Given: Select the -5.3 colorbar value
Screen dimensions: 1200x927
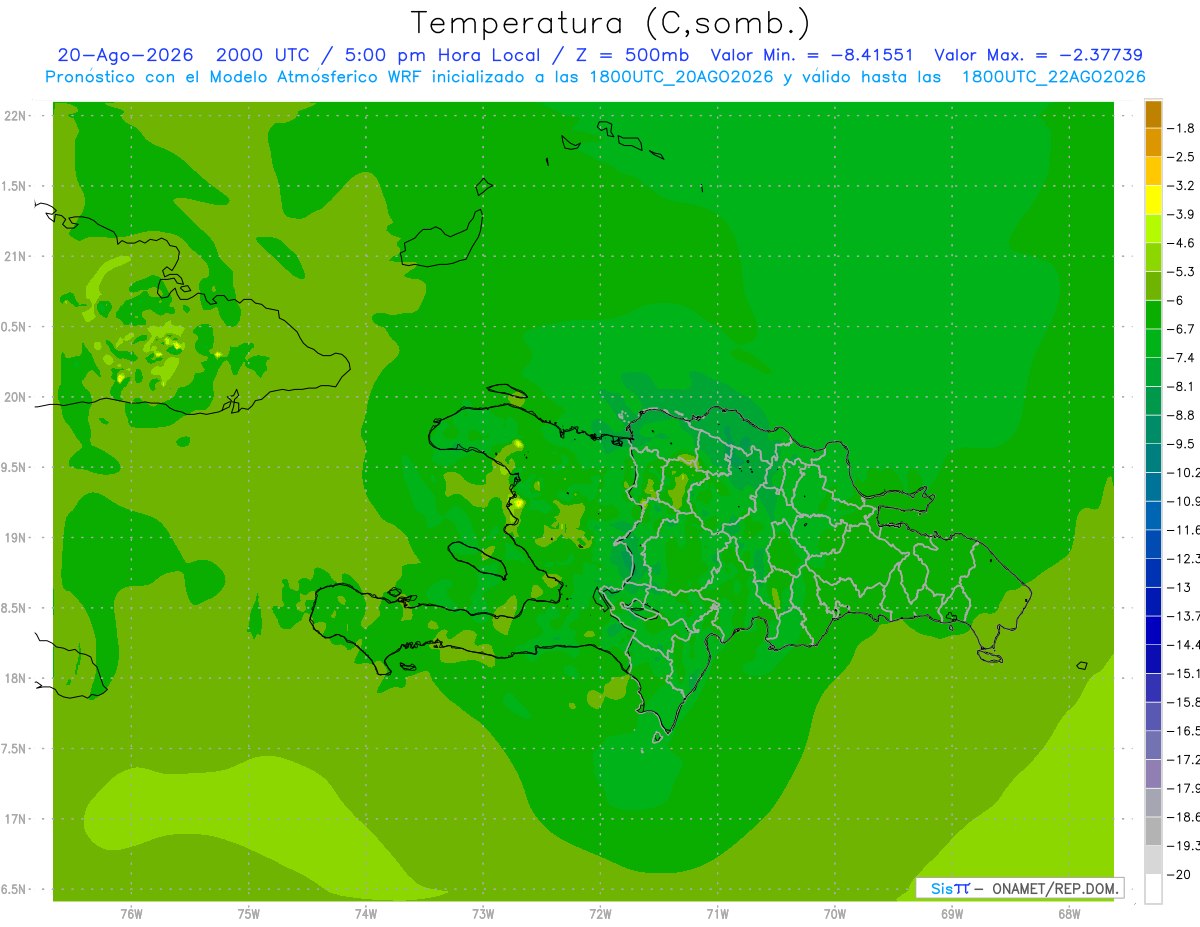Looking at the screenshot, I should (1182, 272).
